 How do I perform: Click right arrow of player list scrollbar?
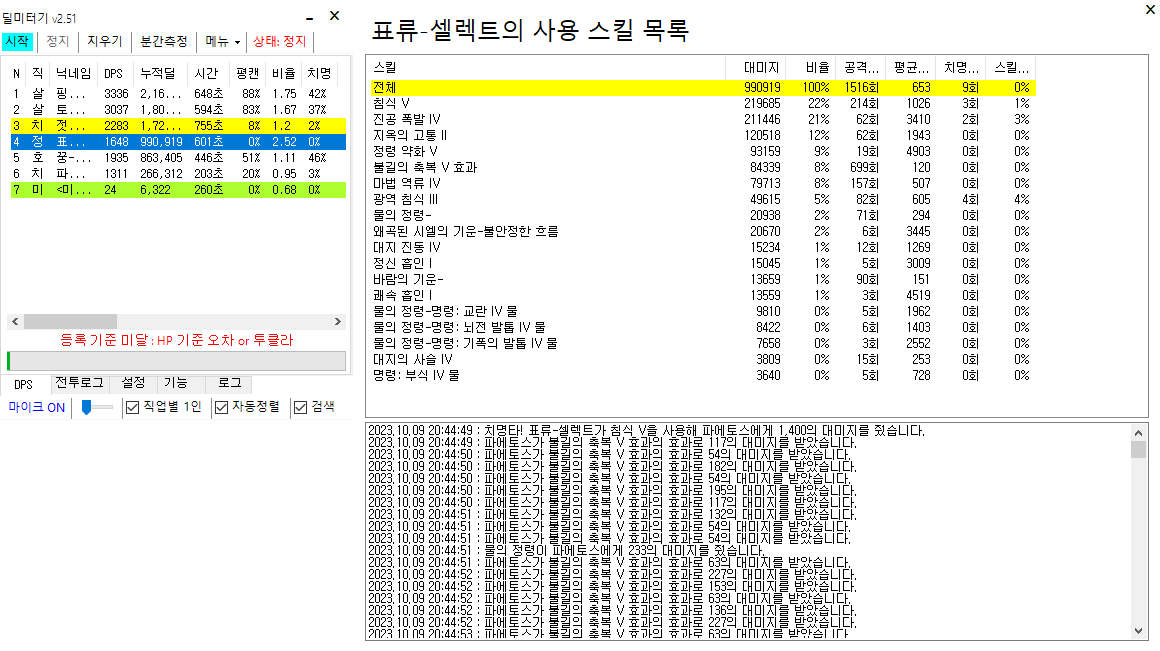point(338,322)
